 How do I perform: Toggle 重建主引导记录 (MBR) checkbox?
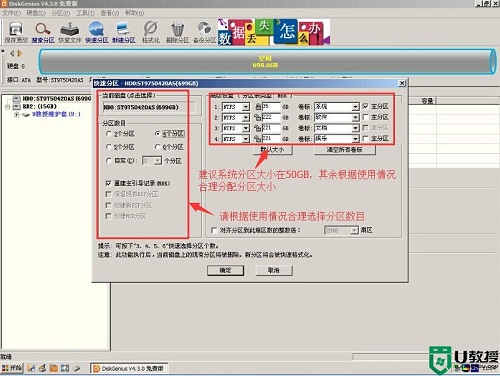coord(108,183)
